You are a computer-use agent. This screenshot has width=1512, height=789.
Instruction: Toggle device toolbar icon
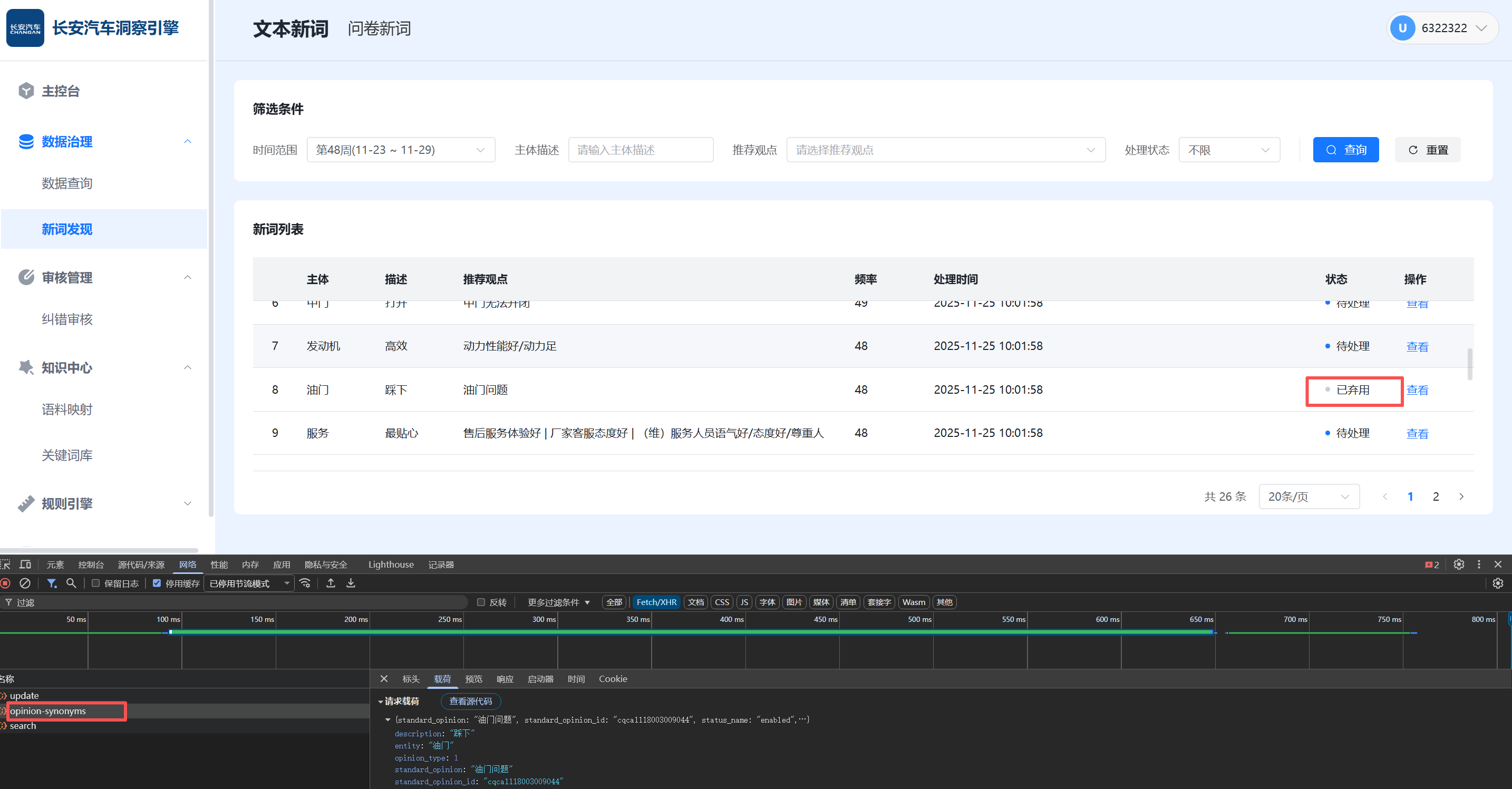(x=25, y=564)
